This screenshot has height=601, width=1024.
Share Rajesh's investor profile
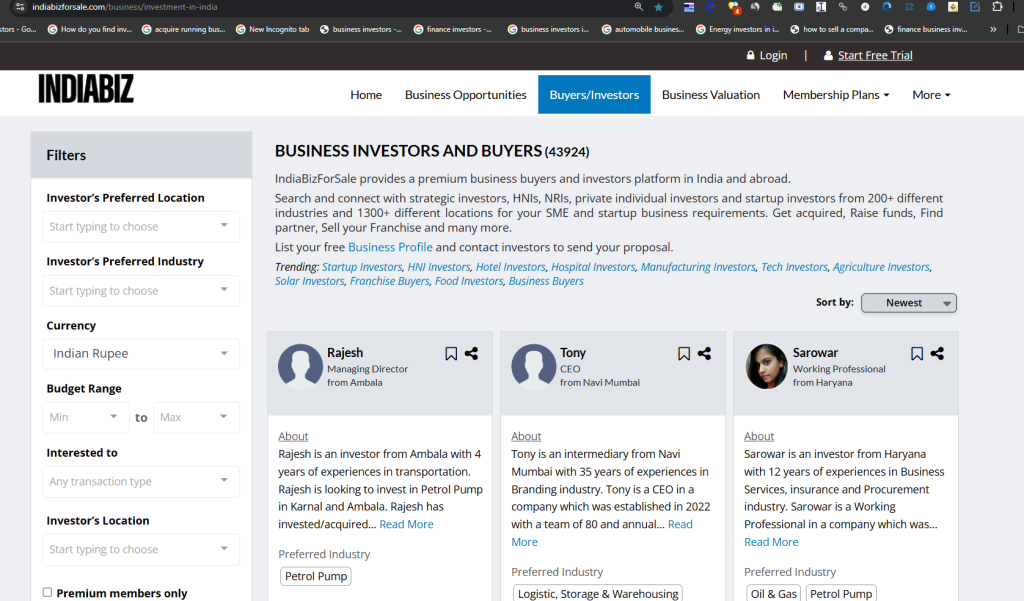click(x=472, y=353)
